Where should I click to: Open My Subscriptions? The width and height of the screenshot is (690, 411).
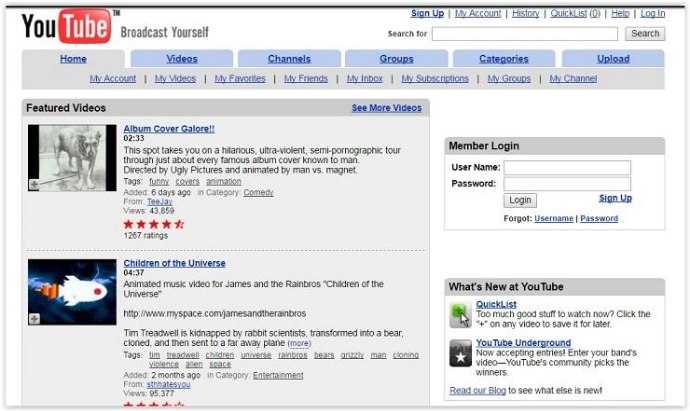(x=435, y=79)
